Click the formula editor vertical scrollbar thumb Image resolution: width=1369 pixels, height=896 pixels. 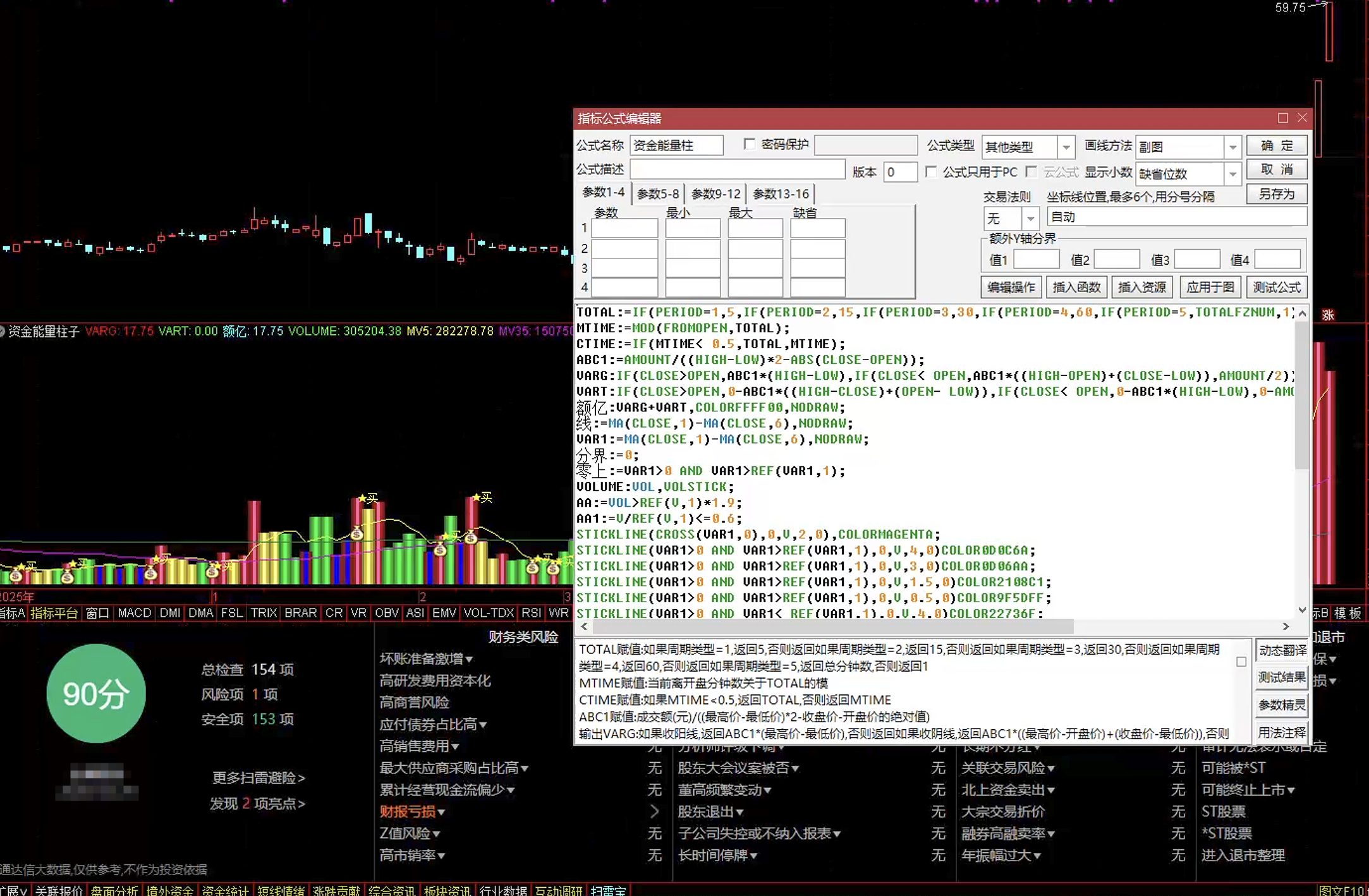(1302, 396)
